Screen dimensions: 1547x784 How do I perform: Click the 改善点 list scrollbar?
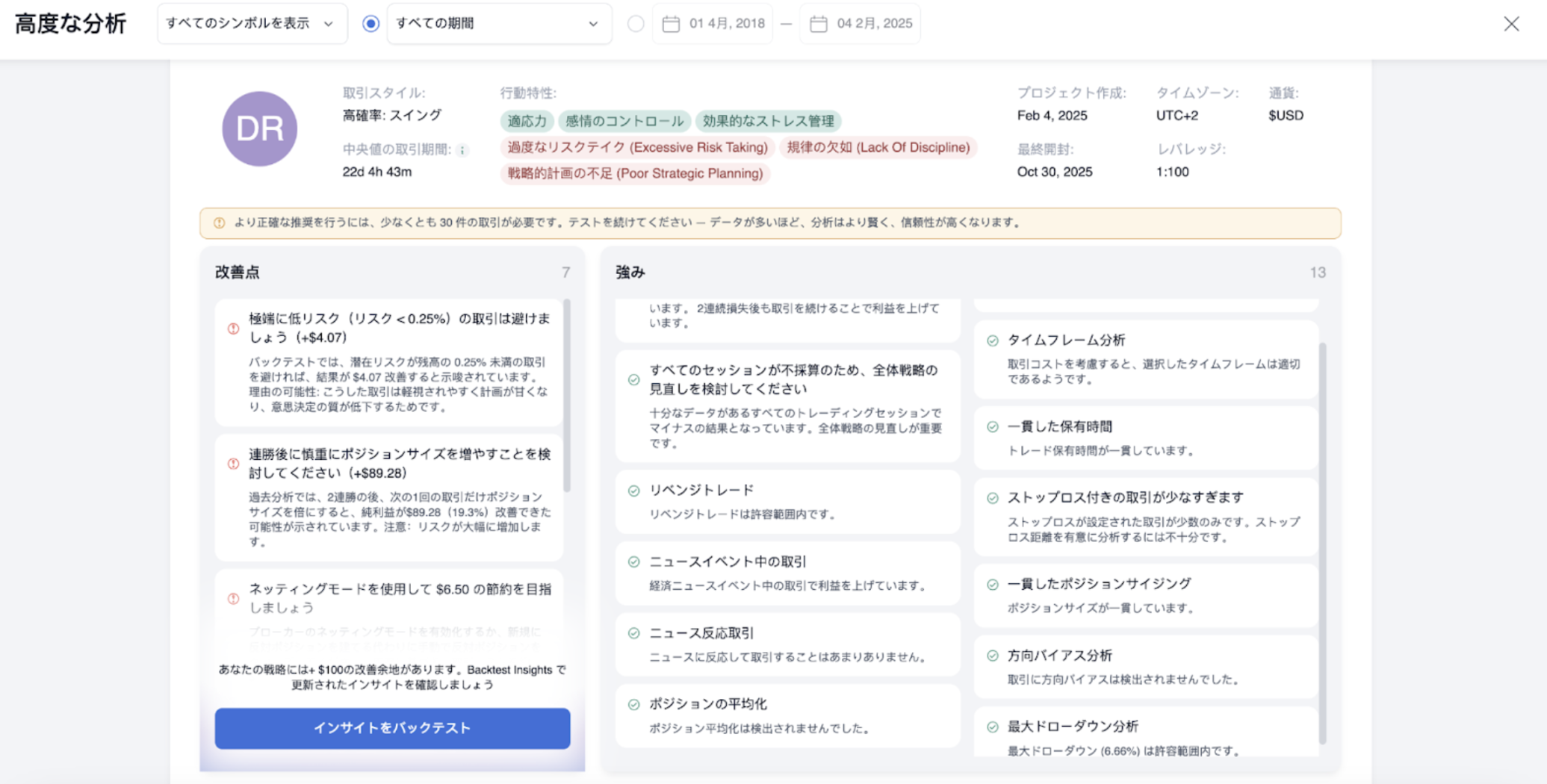(x=566, y=396)
